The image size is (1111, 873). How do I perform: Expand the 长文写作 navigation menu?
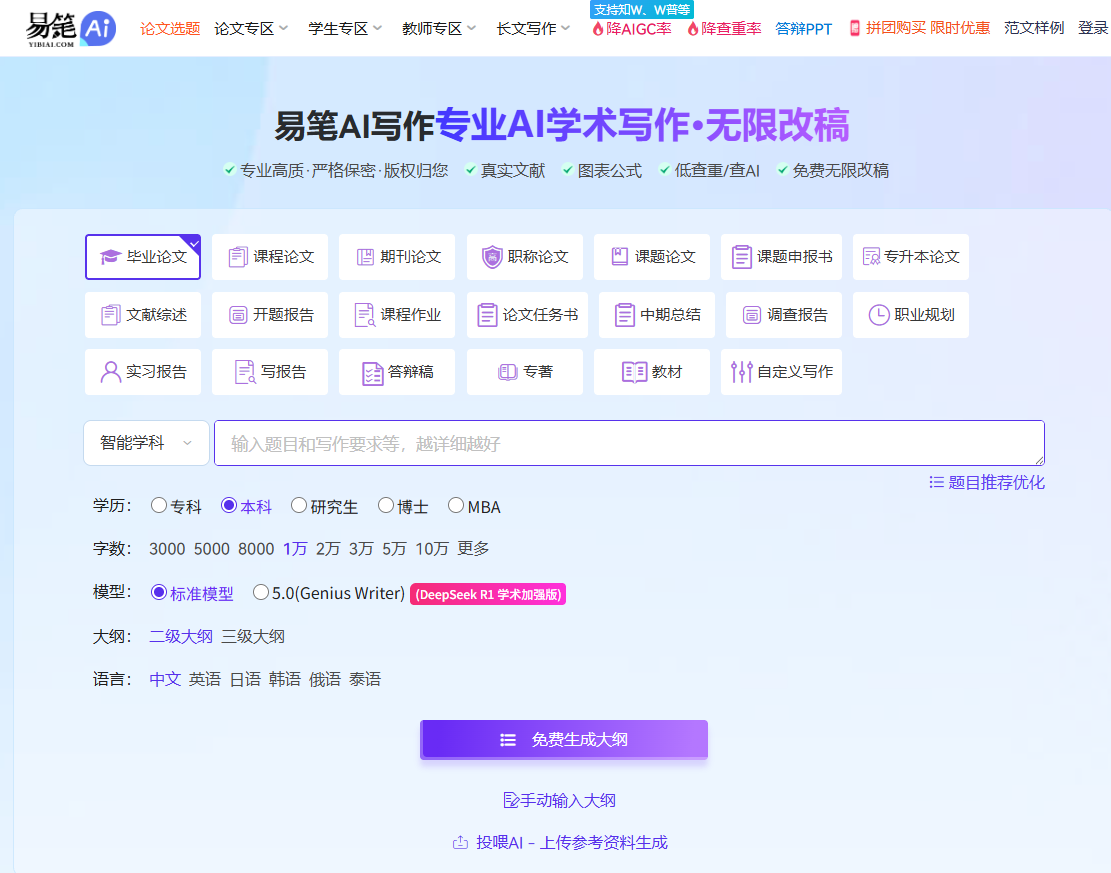533,29
